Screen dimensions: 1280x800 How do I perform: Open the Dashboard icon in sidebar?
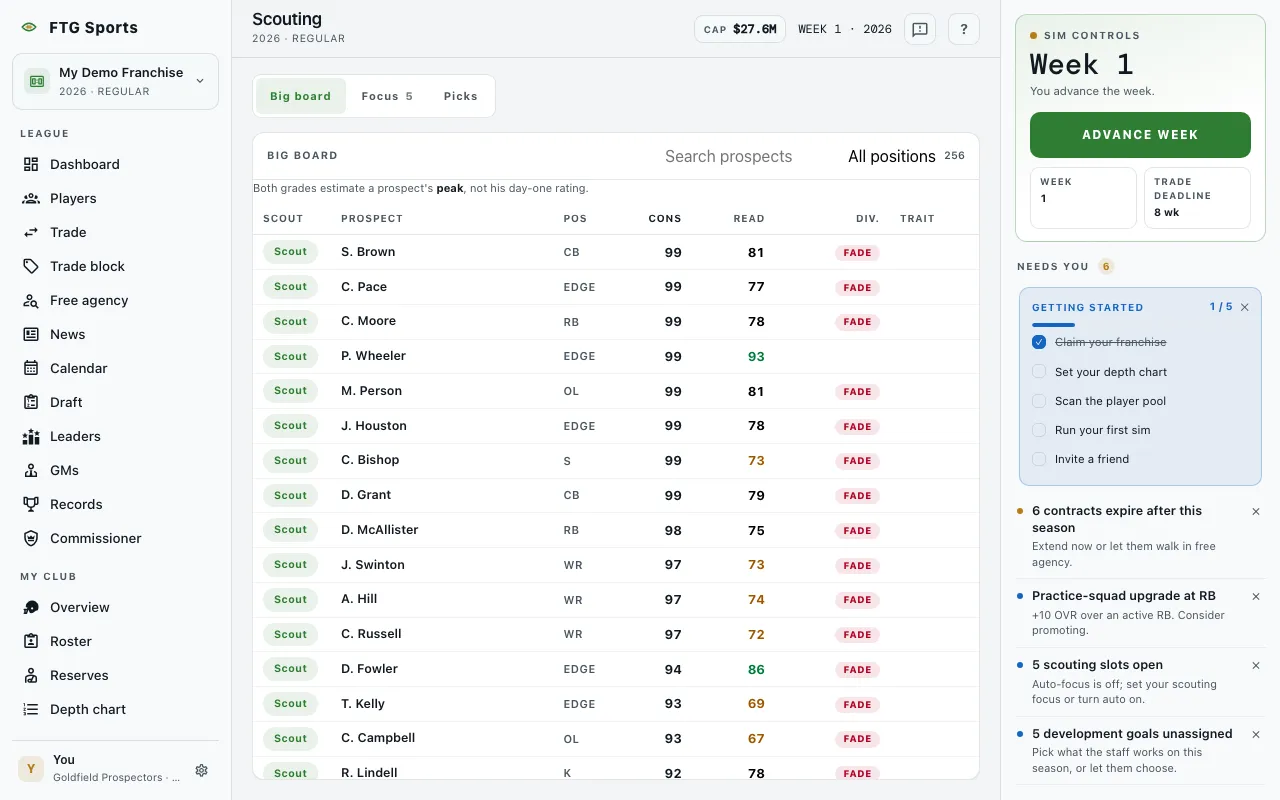[31, 164]
